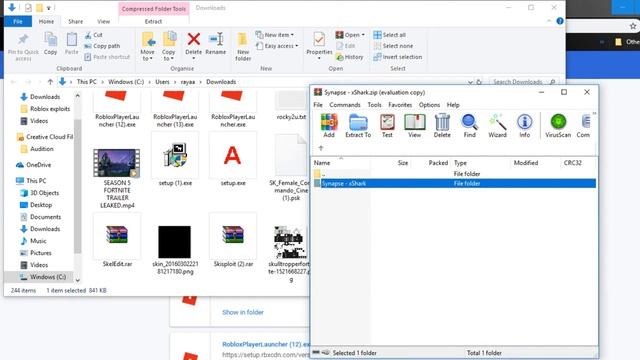Expand the Easy access dropdown
The height and width of the screenshot is (360, 640).
pyautogui.click(x=277, y=46)
